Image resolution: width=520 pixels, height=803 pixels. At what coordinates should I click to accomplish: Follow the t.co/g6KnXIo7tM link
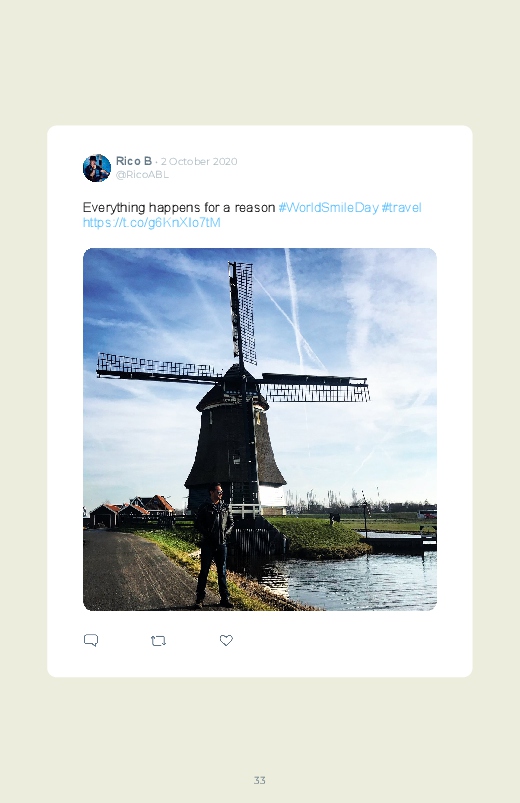click(x=152, y=223)
